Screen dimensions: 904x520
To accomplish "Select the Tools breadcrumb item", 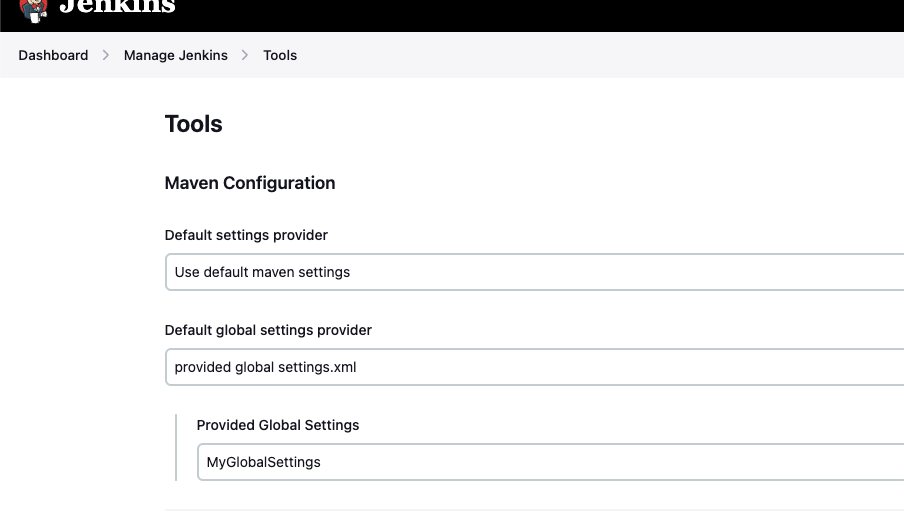I will [280, 55].
